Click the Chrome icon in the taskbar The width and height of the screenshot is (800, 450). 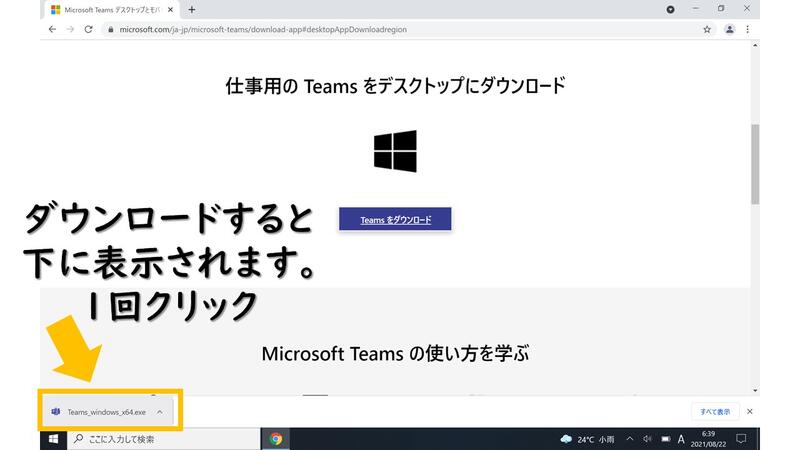click(276, 438)
